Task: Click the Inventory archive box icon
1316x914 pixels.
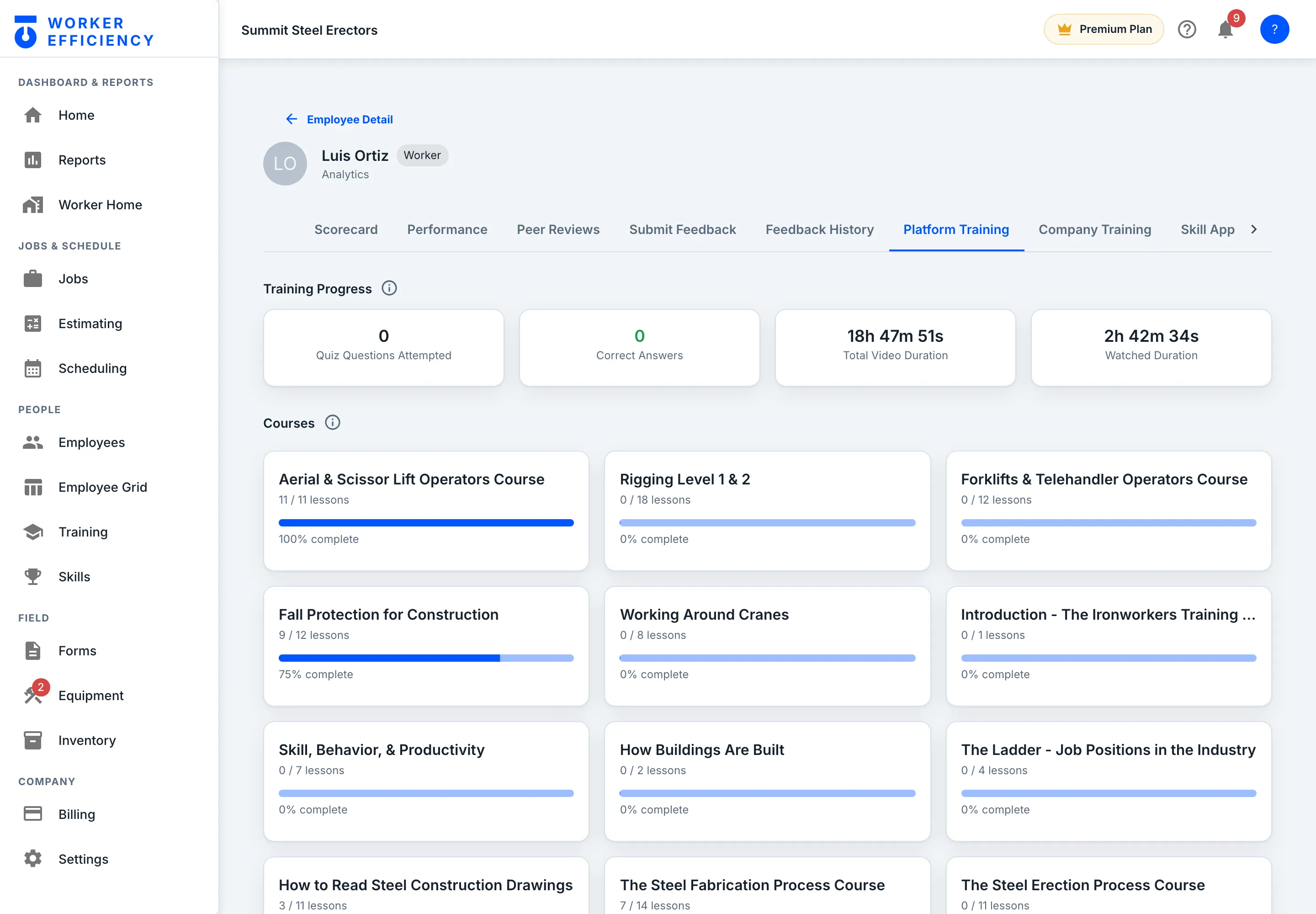Action: pyautogui.click(x=32, y=740)
